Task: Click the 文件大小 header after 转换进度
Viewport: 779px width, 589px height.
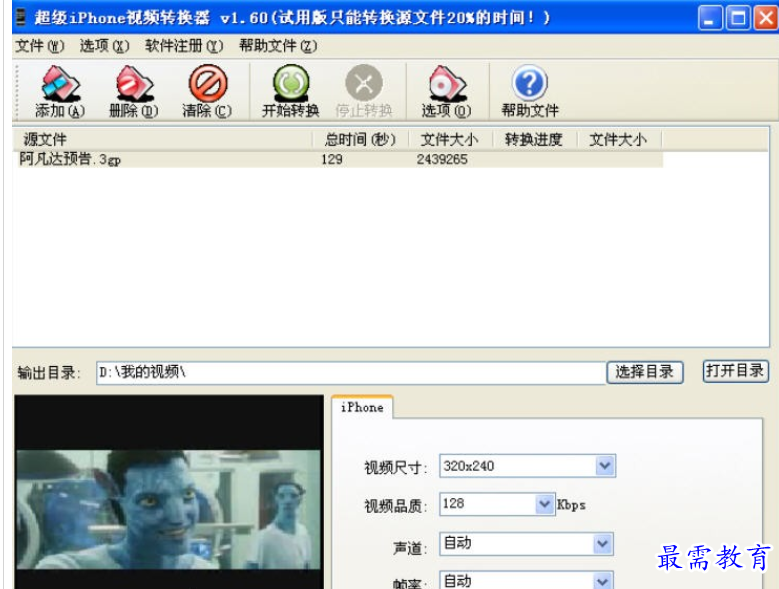Action: [x=619, y=140]
